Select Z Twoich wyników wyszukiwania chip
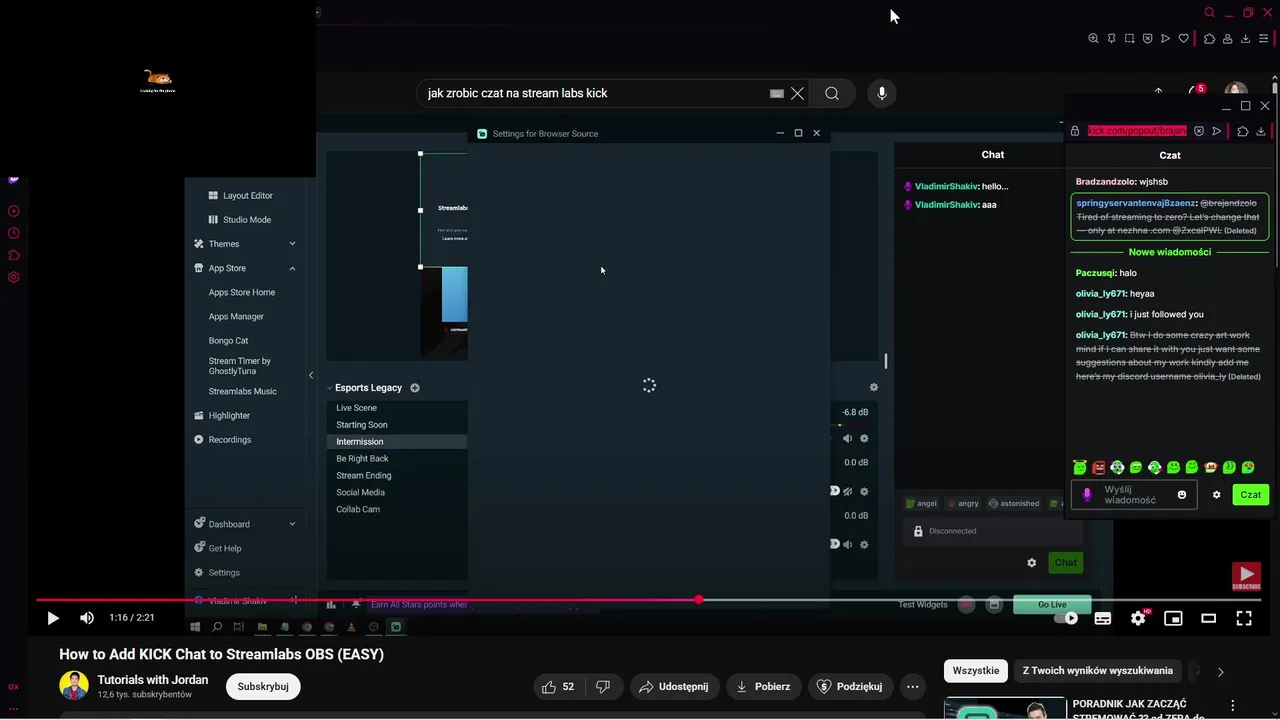The image size is (1280, 720). (1097, 670)
